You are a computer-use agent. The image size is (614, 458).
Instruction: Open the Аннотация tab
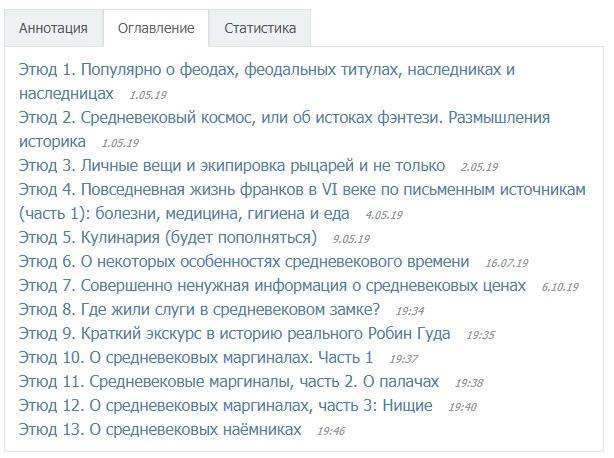click(53, 28)
